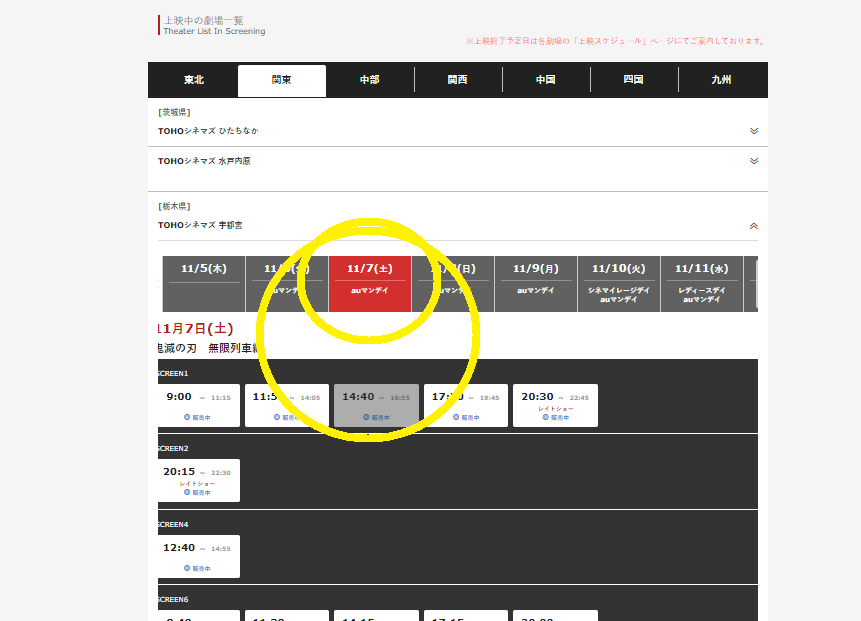Book the 20:30 late show in SCREEN1
The width and height of the screenshot is (861, 621).
point(555,405)
